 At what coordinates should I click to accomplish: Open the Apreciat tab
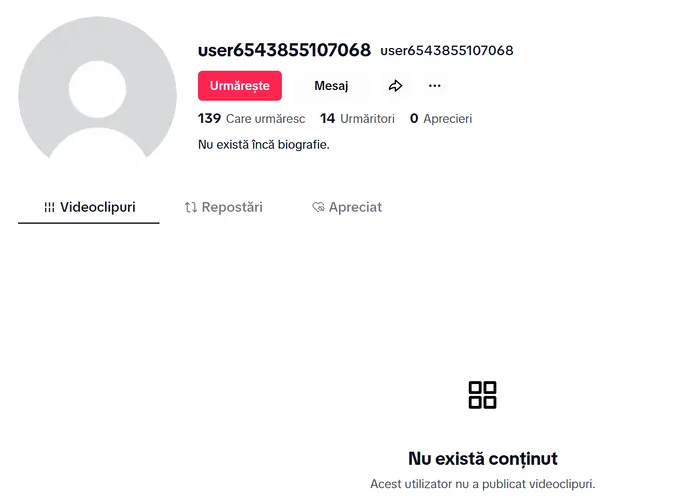(347, 208)
